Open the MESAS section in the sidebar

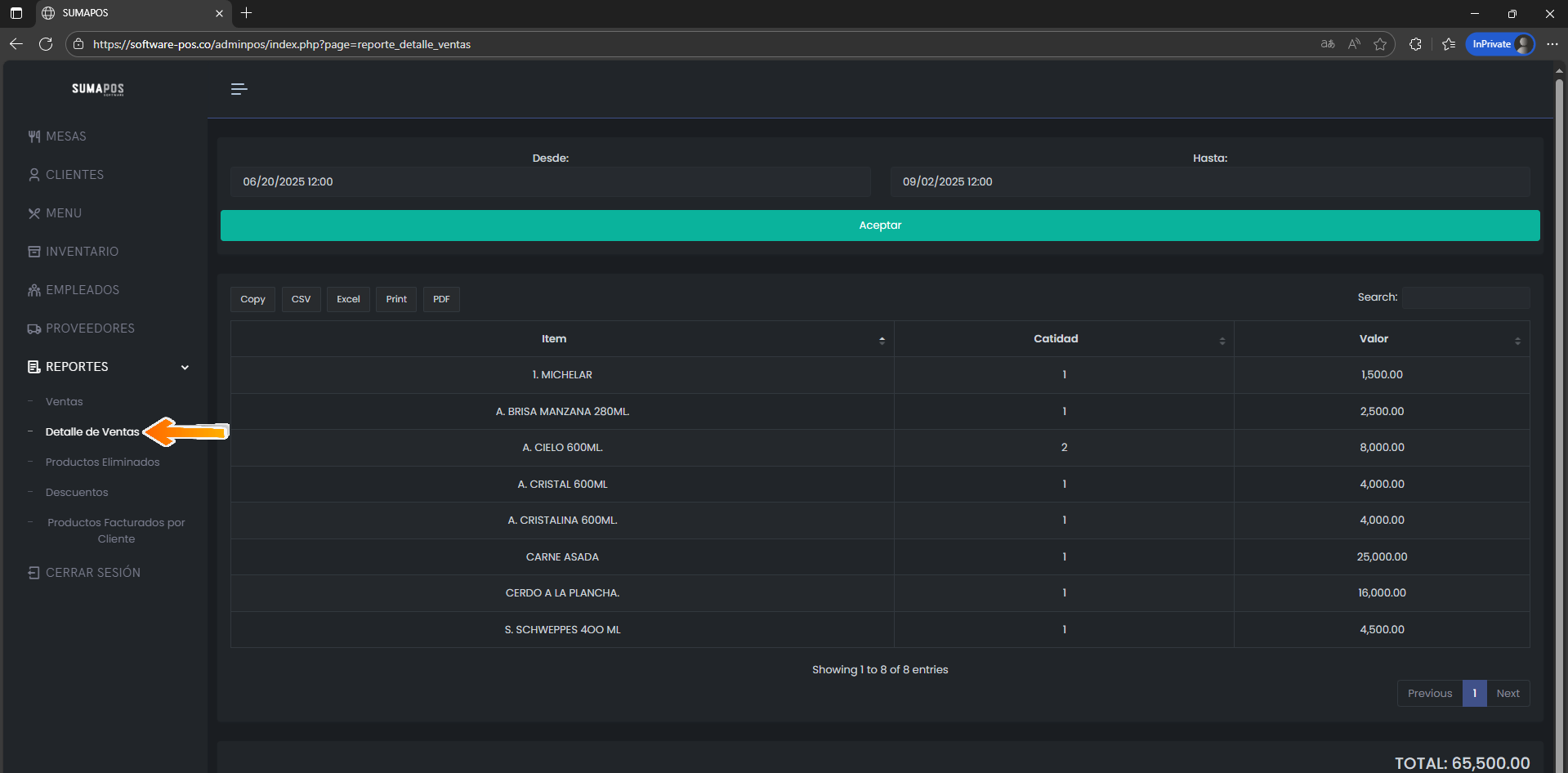pyautogui.click(x=65, y=136)
